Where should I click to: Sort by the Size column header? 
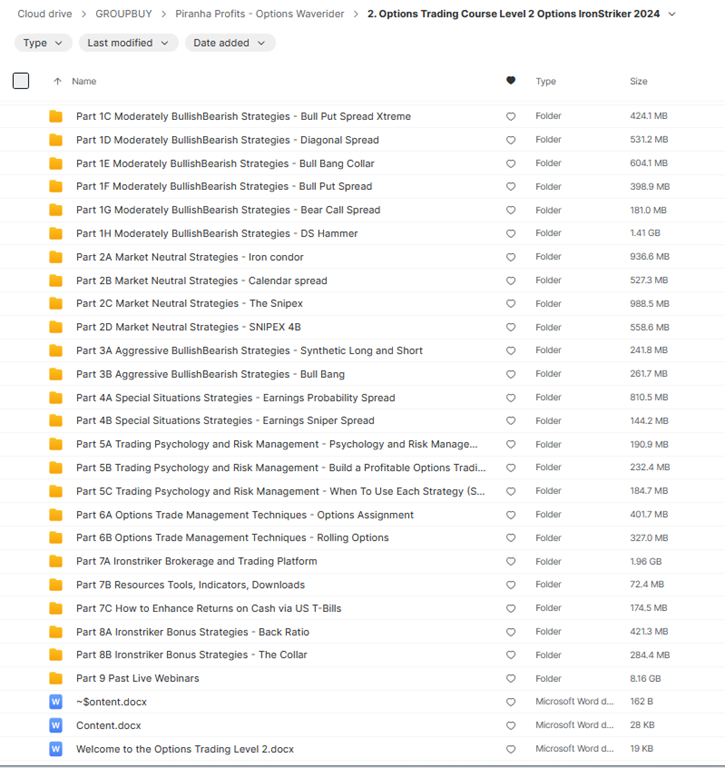(x=638, y=81)
